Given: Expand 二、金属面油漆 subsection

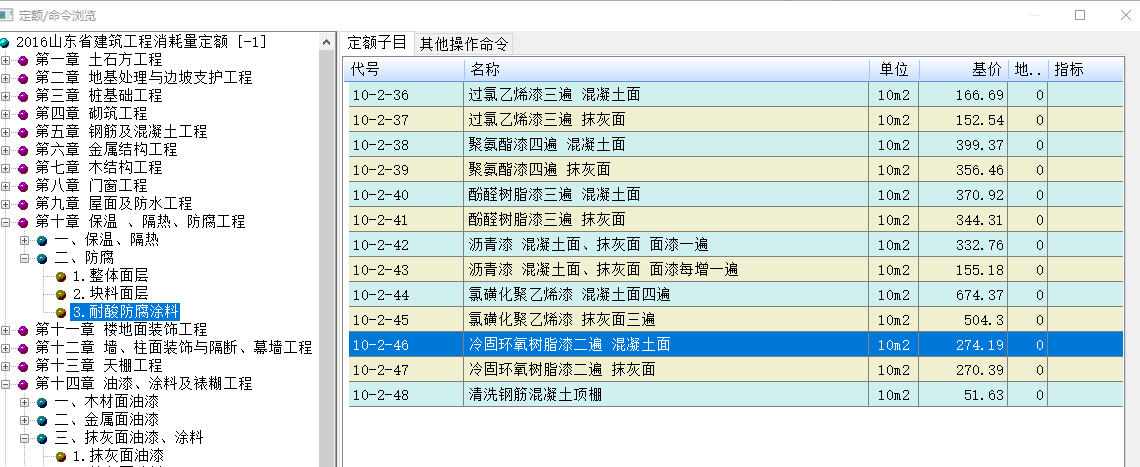Looking at the screenshot, I should tap(25, 420).
